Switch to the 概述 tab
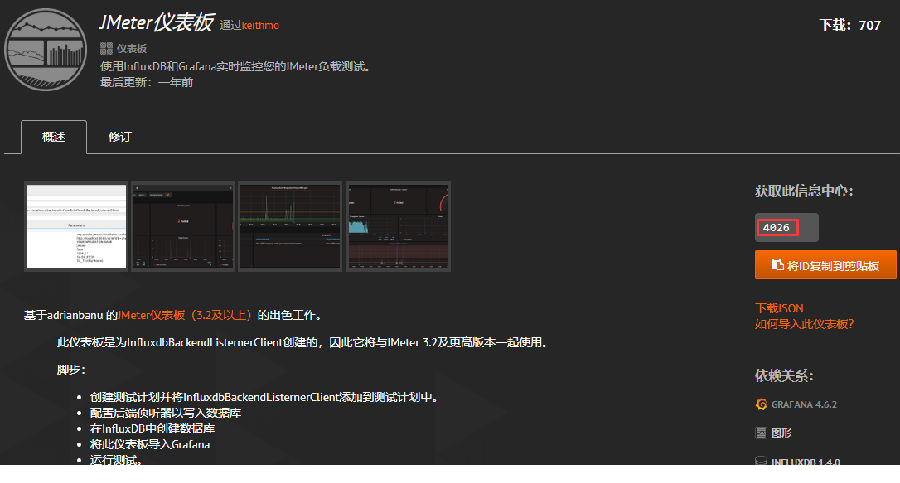The width and height of the screenshot is (900, 483). (x=54, y=137)
